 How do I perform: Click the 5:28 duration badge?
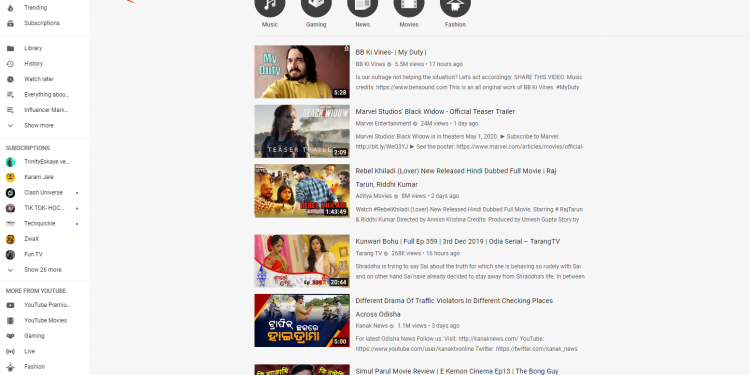340,93
